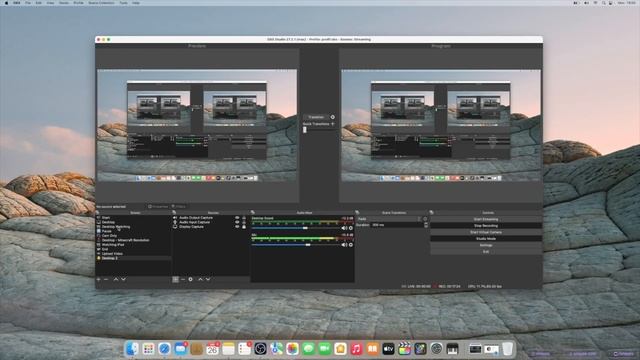Open Fade transition properties gear
640x360 pixels.
click(x=425, y=219)
